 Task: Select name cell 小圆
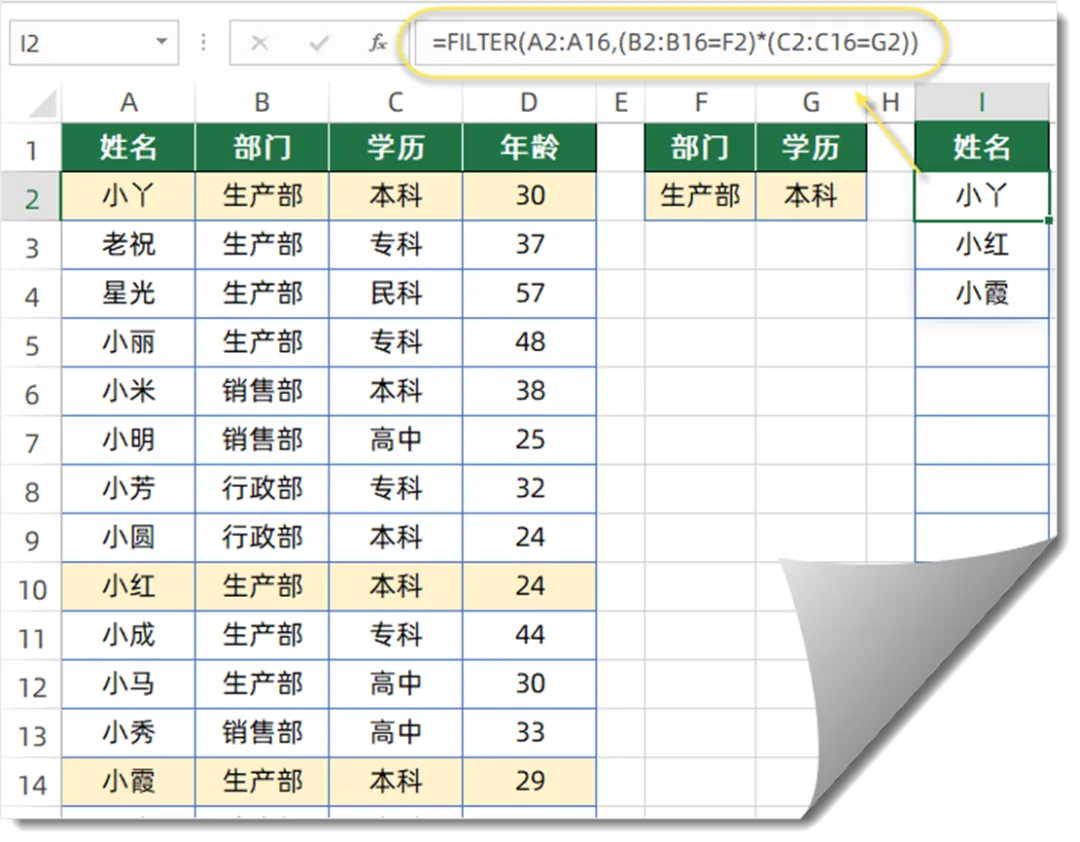[x=129, y=538]
